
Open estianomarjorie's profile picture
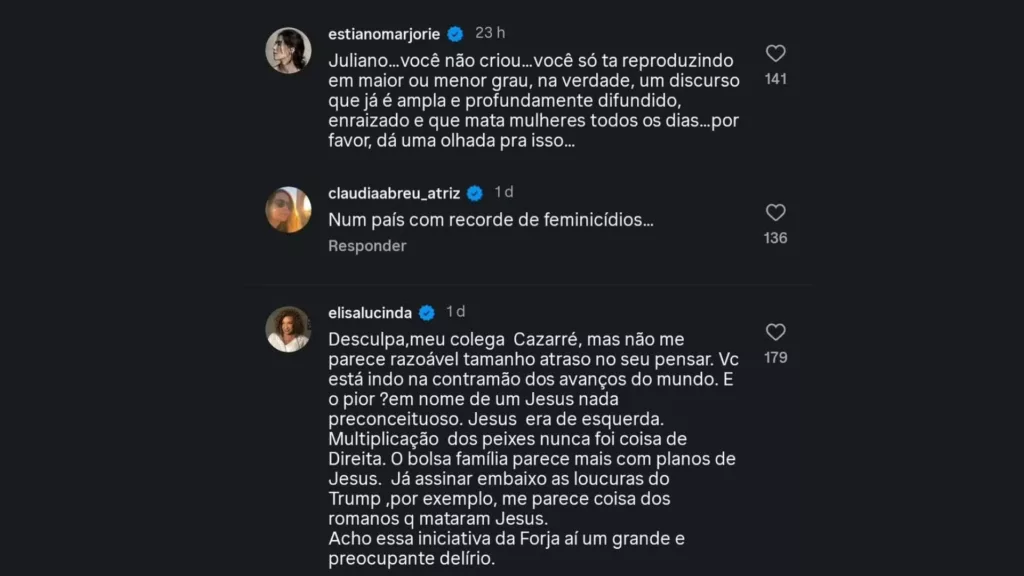click(288, 50)
